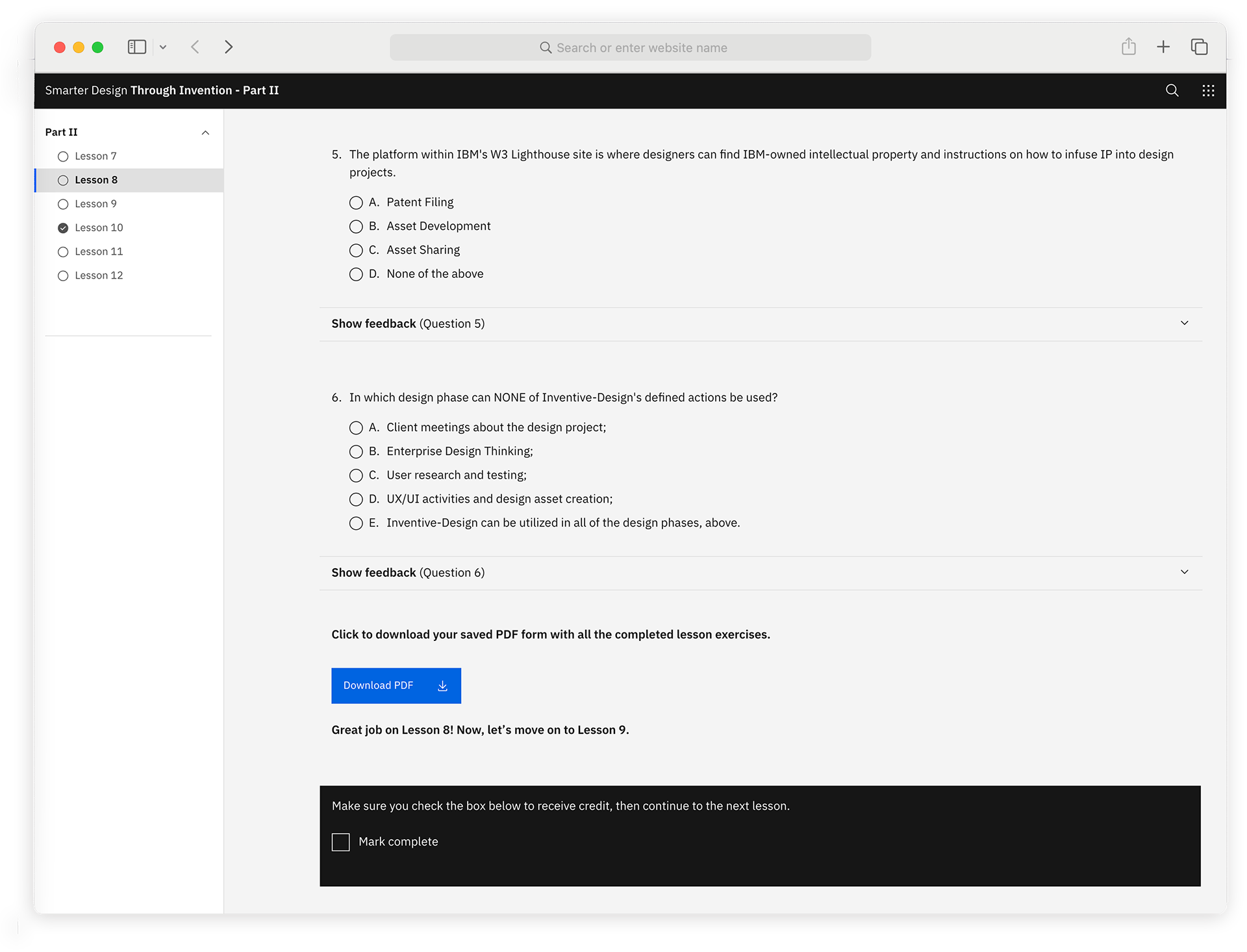Click the address bar search field
Viewport: 1247px width, 952px height.
[630, 47]
